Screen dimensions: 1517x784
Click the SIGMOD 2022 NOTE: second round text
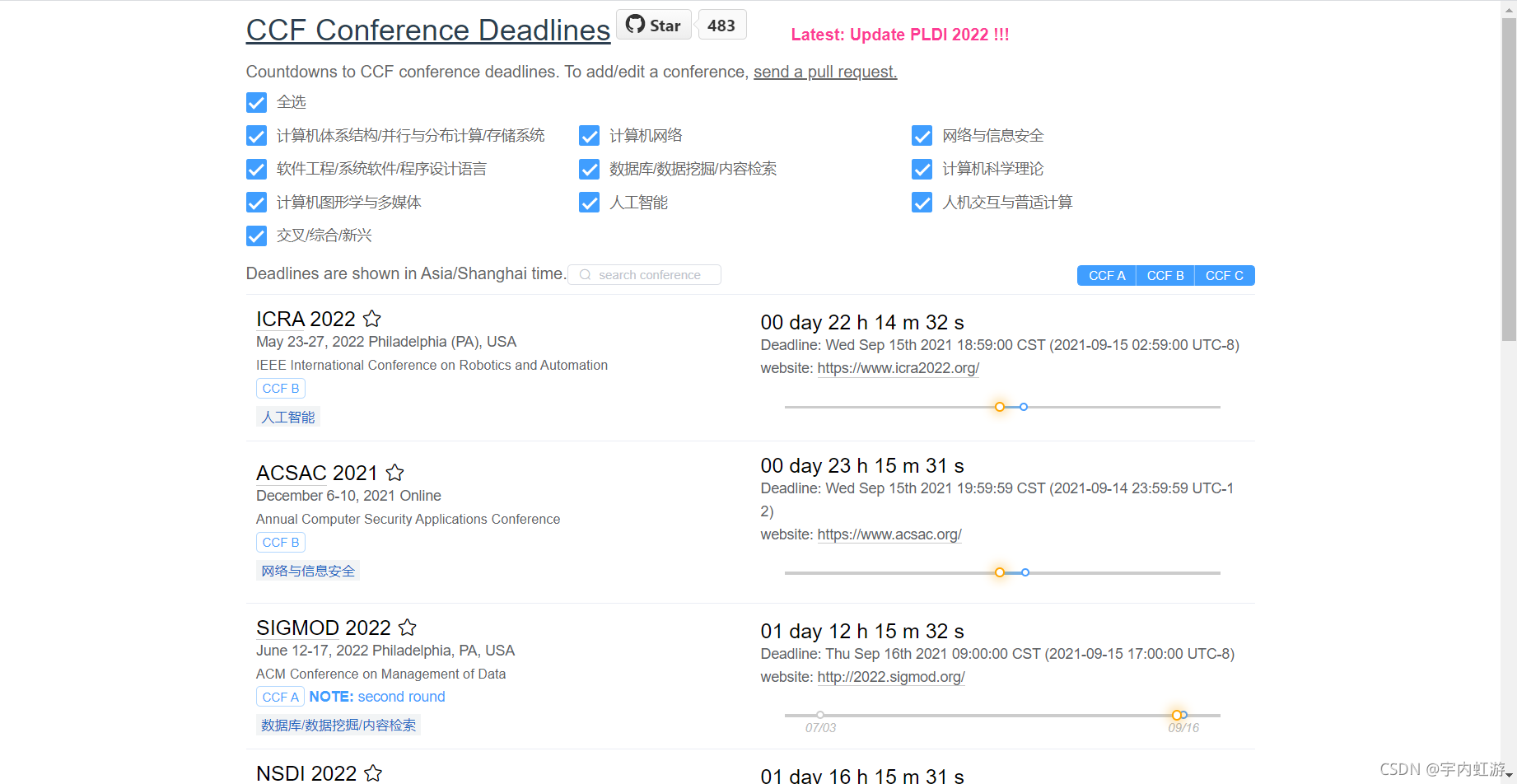click(x=377, y=697)
